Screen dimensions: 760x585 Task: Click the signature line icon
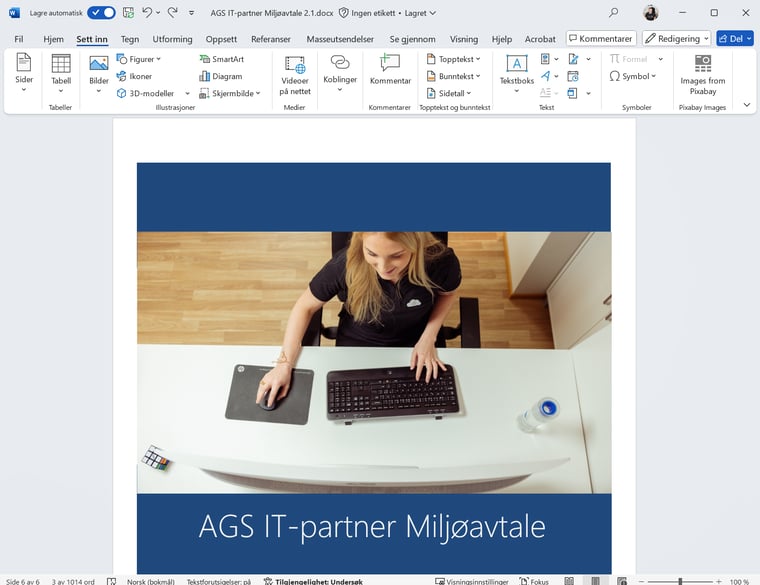(x=573, y=59)
